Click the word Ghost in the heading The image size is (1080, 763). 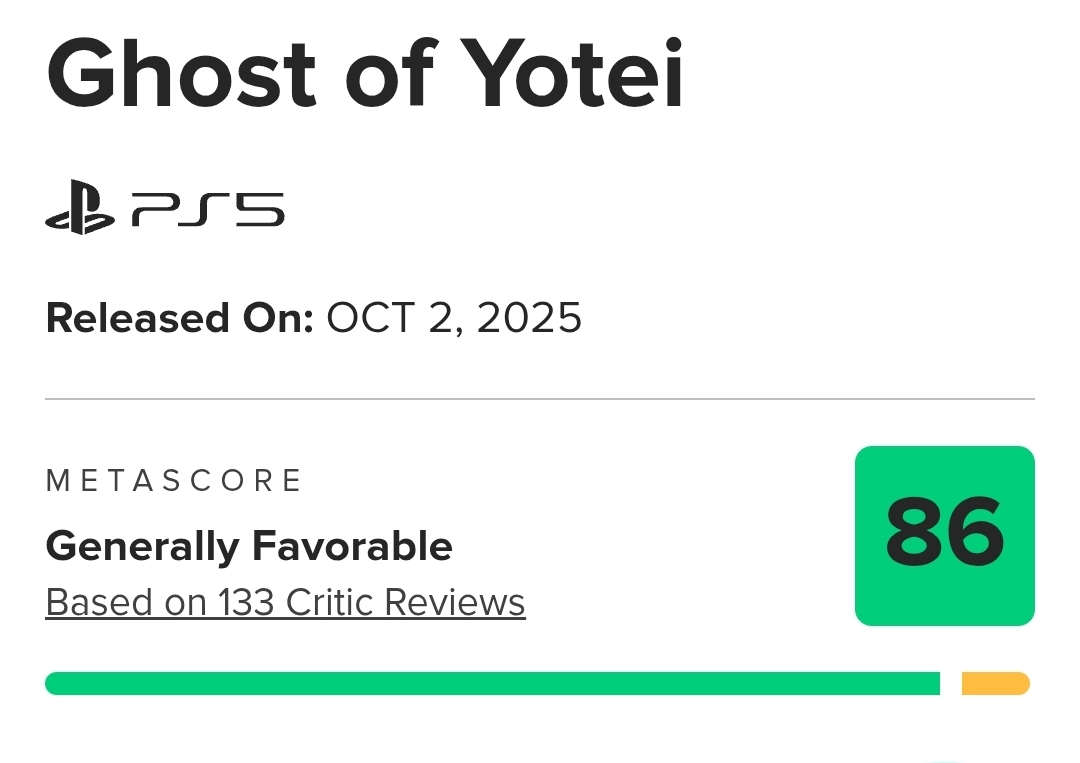click(x=181, y=75)
